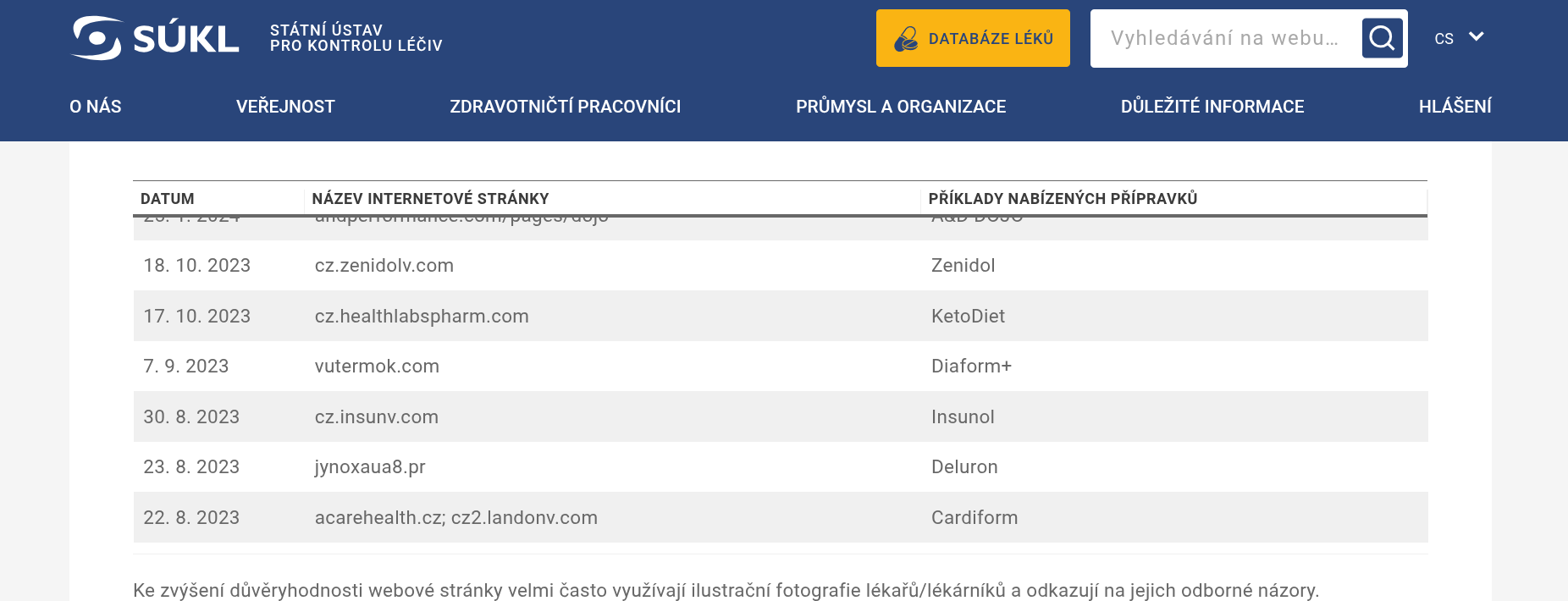Open the Zdravotničtí pracovníci menu
The image size is (1568, 601).
point(566,107)
